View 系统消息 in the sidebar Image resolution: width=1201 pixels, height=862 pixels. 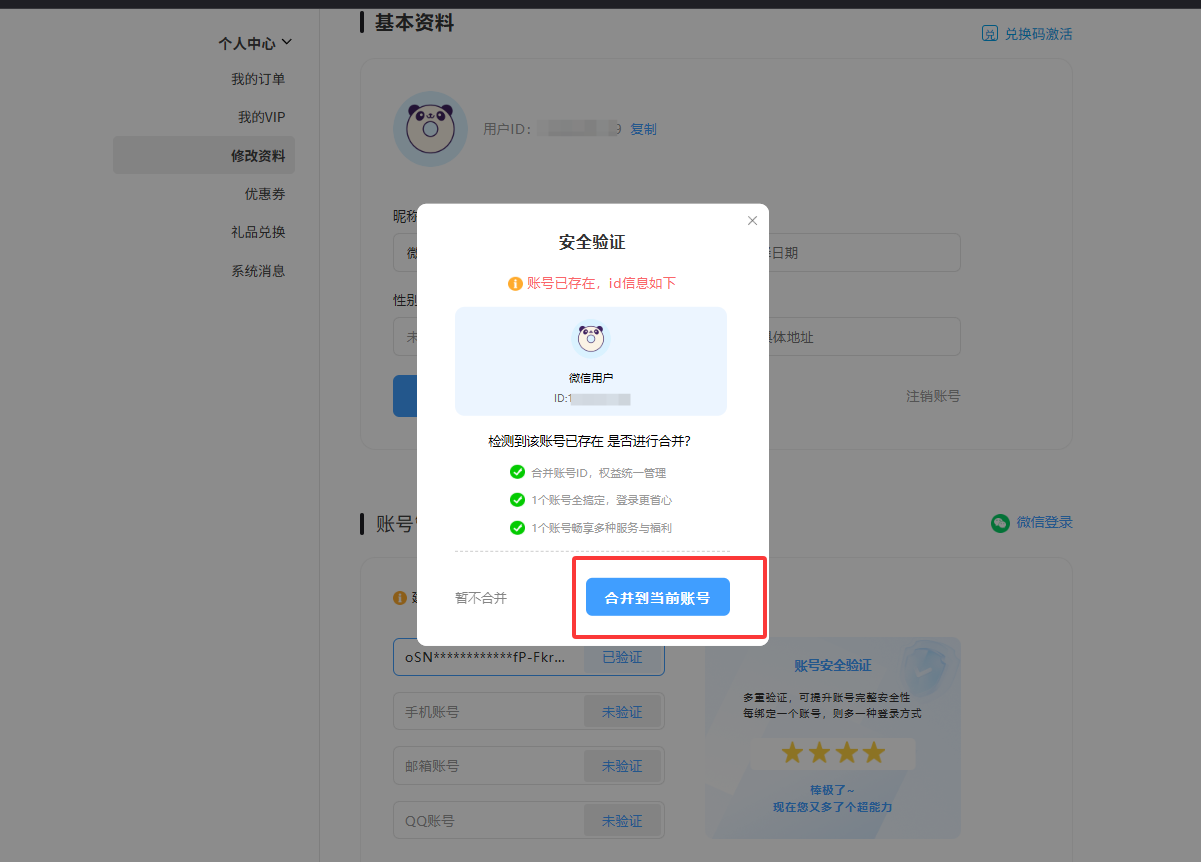[x=258, y=270]
